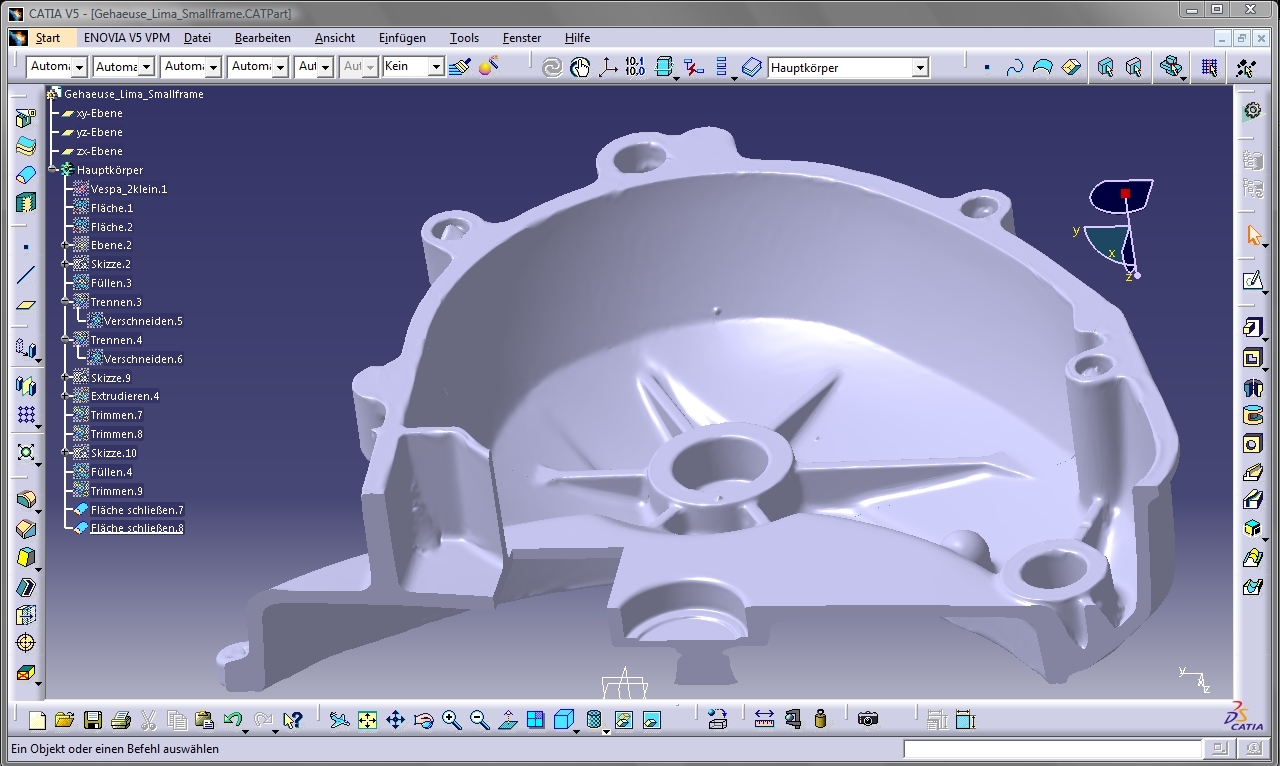Click the Axis System icon in top toolbar
This screenshot has width=1280, height=766.
(x=608, y=67)
